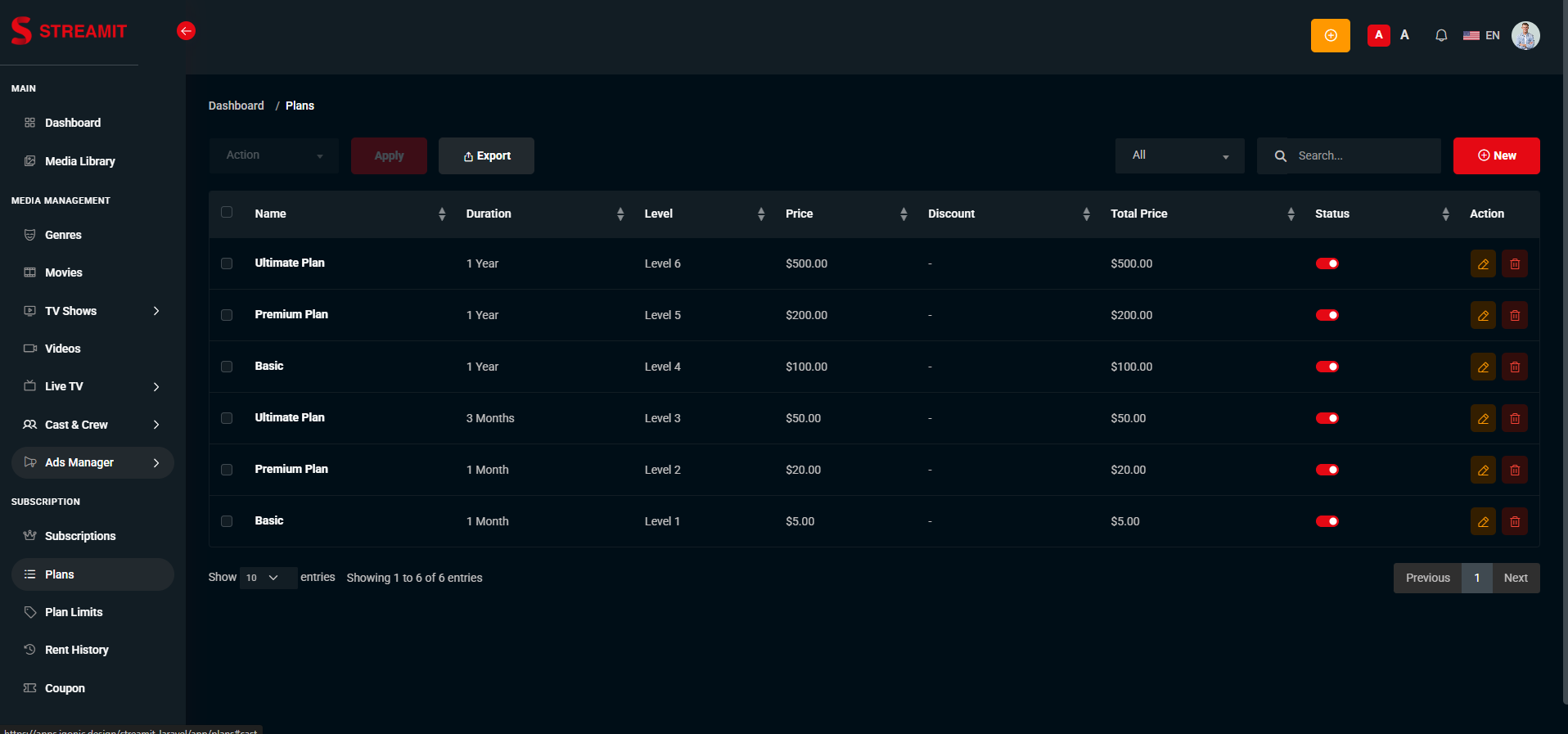Click the edit icon for Ultimate Plan Level 6
The height and width of the screenshot is (734, 1568).
coord(1483,263)
